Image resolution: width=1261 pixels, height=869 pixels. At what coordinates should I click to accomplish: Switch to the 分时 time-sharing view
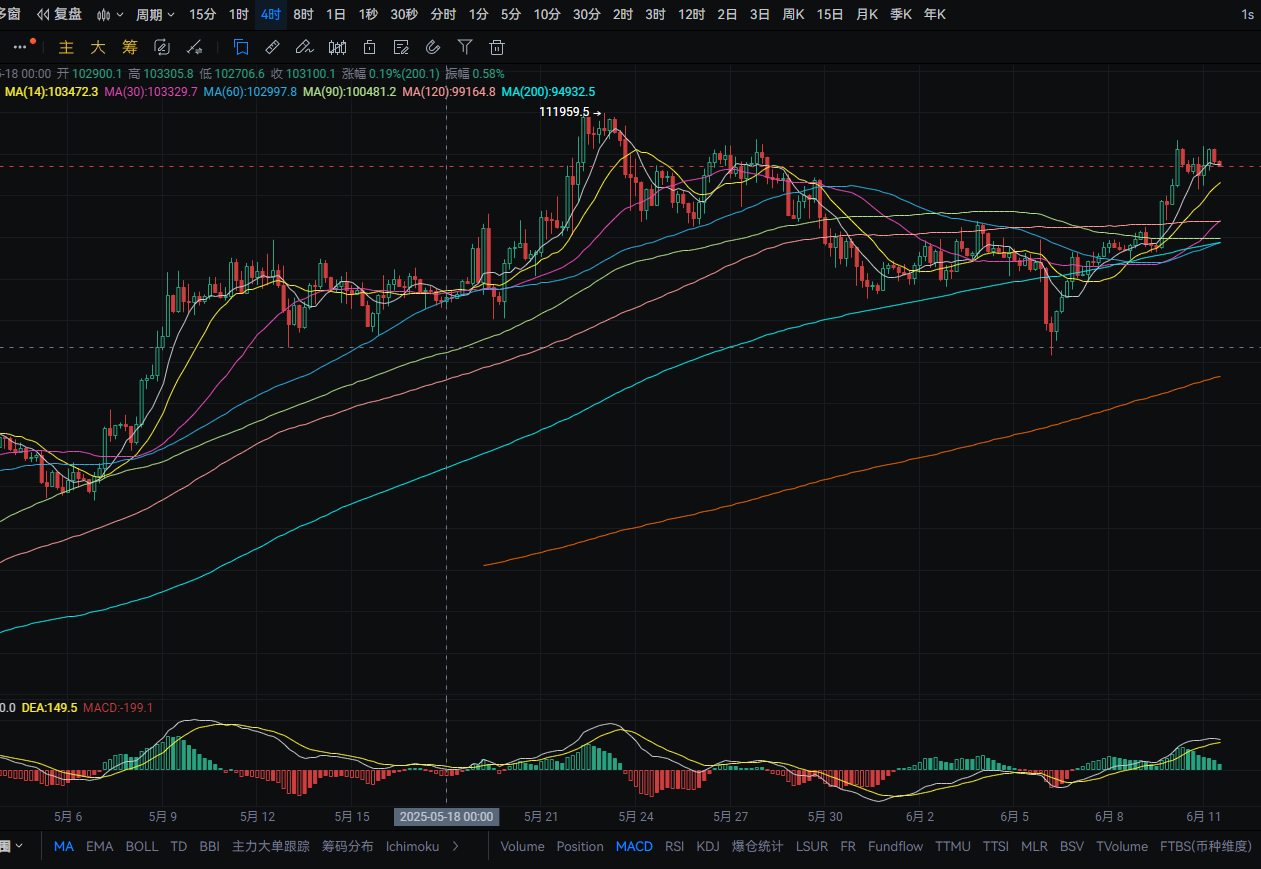tap(443, 14)
